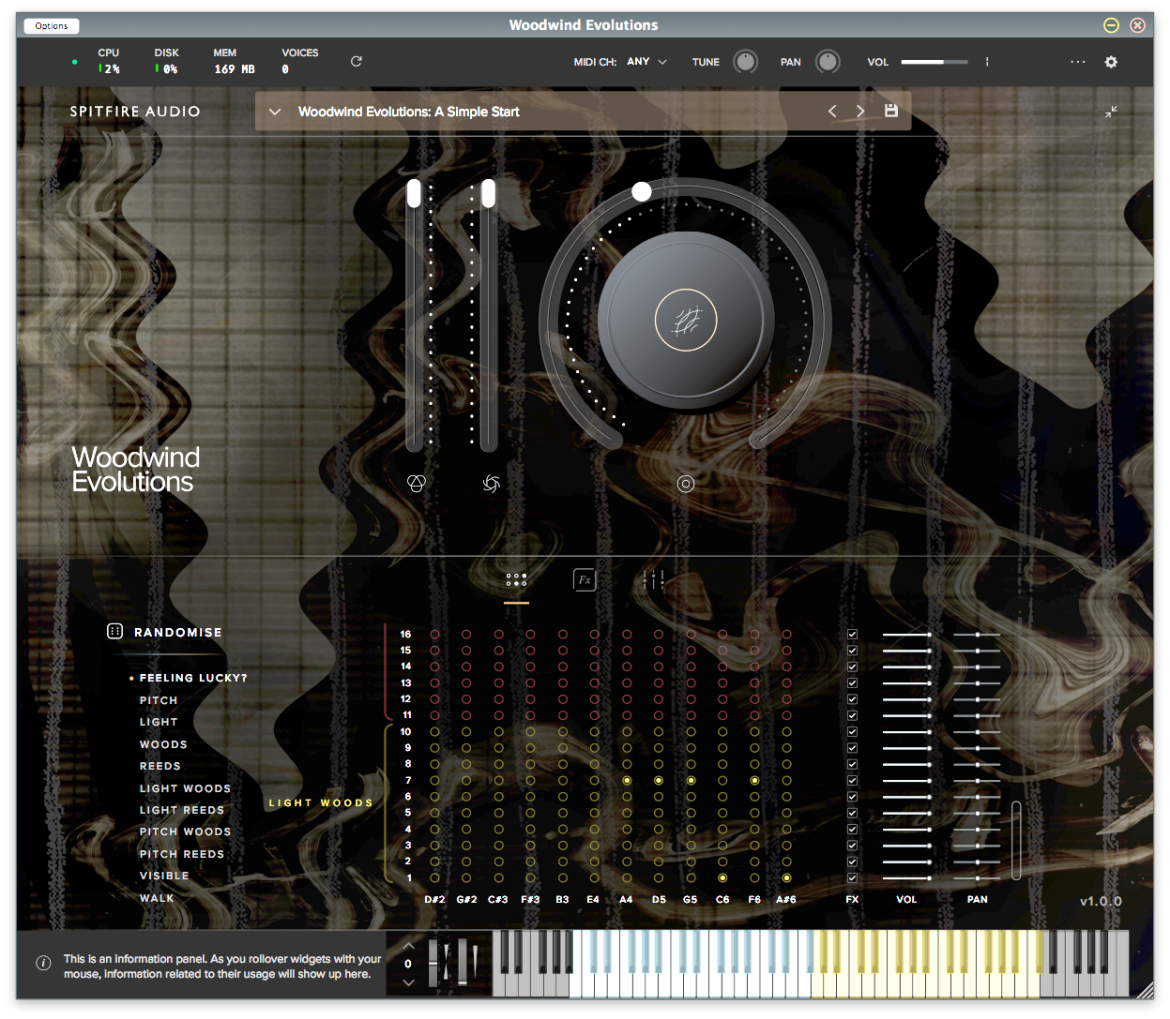
Task: Click the pitch and mod wheels beside the keyboard
Action: click(x=454, y=962)
